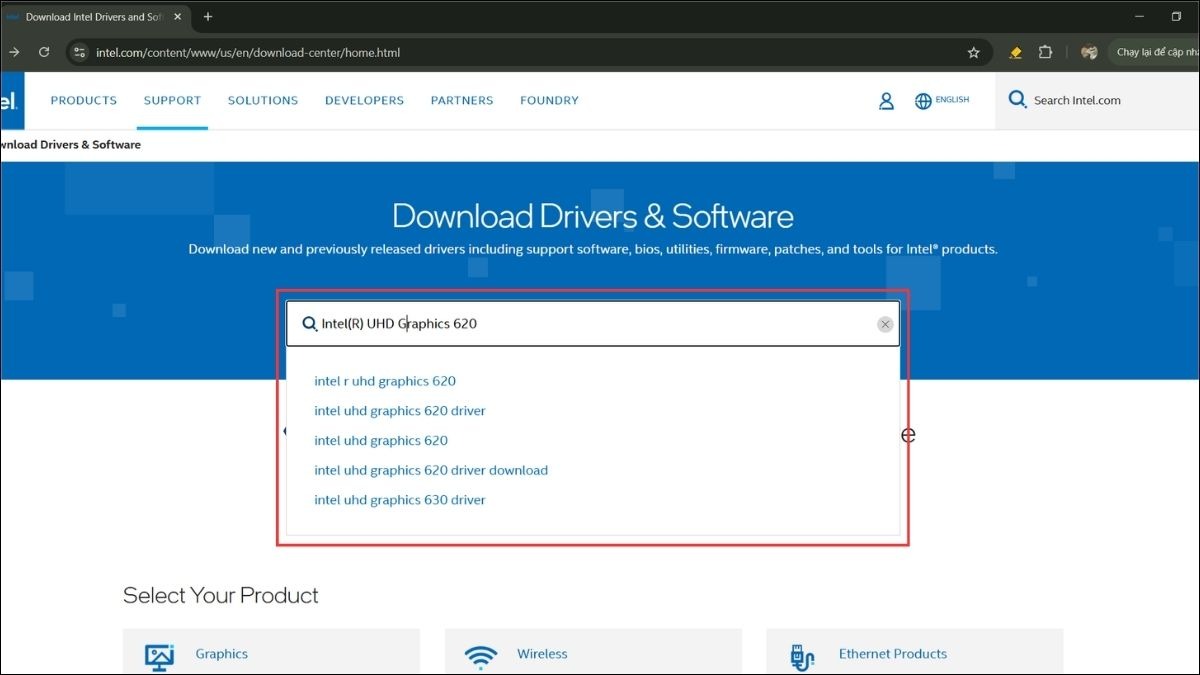Open the FOUNDRY menu
The height and width of the screenshot is (675, 1200).
pyautogui.click(x=549, y=100)
